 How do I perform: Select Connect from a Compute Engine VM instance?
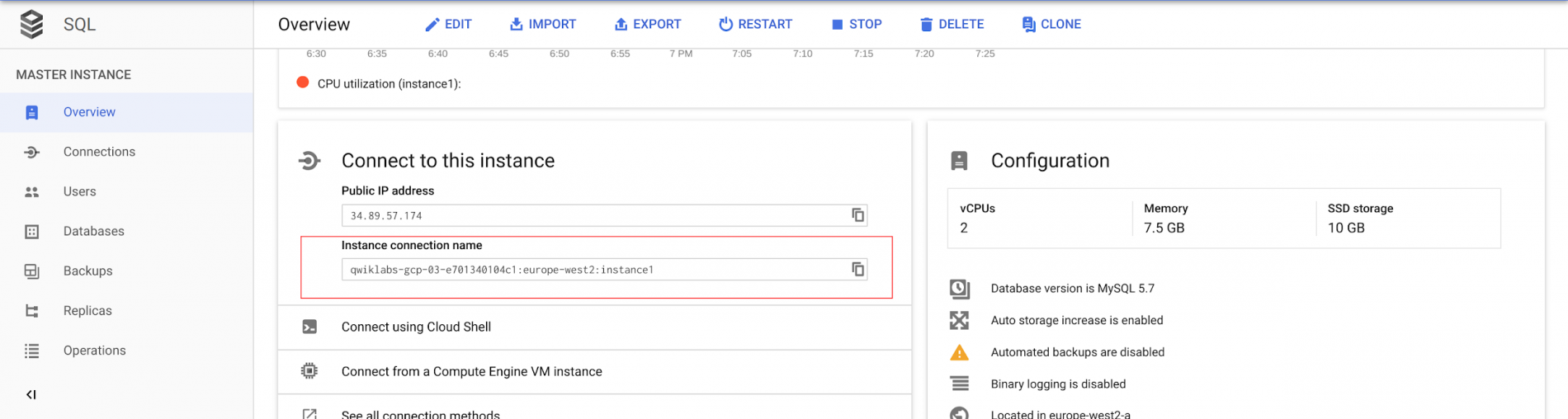coord(594,371)
